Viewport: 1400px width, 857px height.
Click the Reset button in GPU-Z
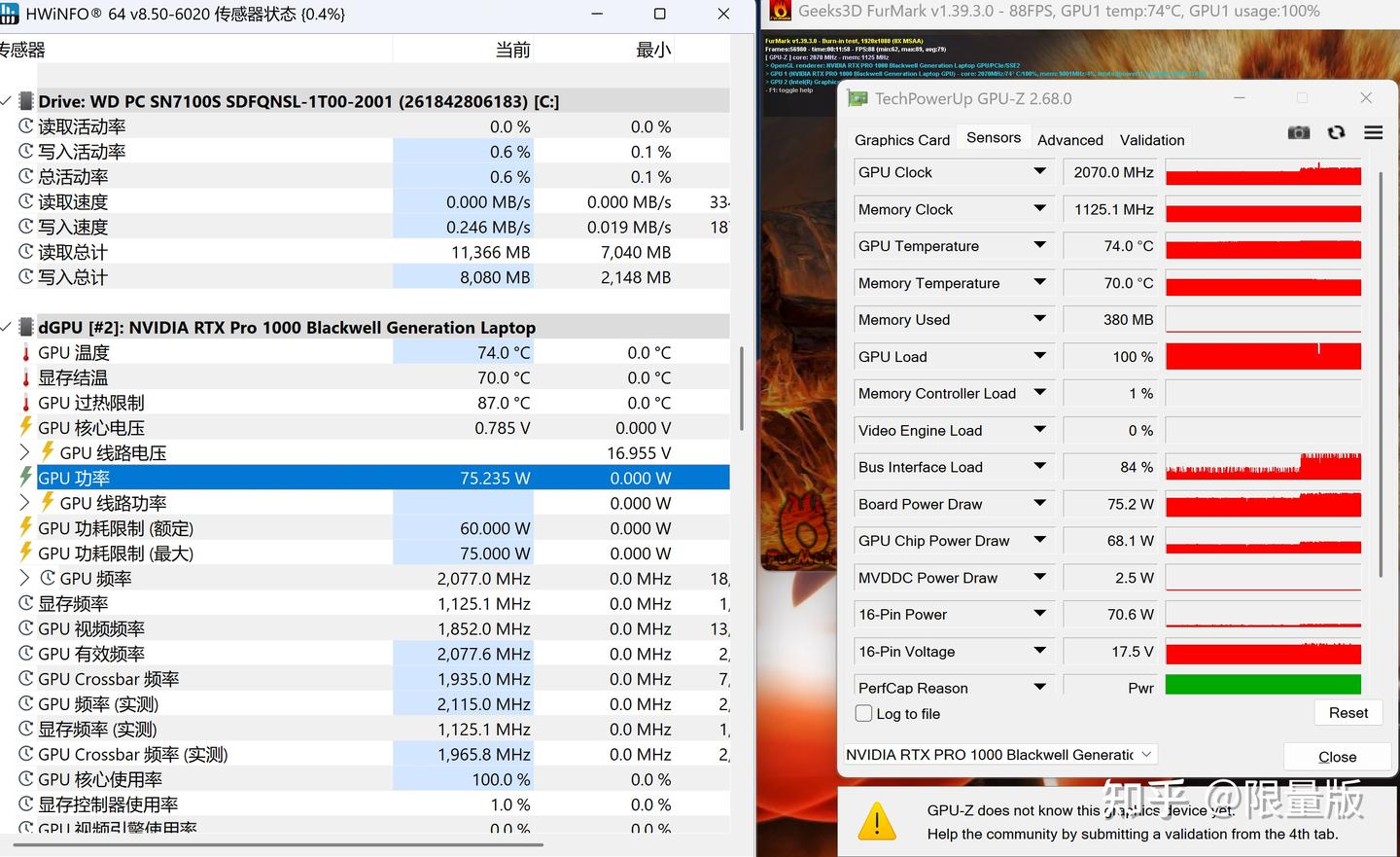coord(1348,713)
